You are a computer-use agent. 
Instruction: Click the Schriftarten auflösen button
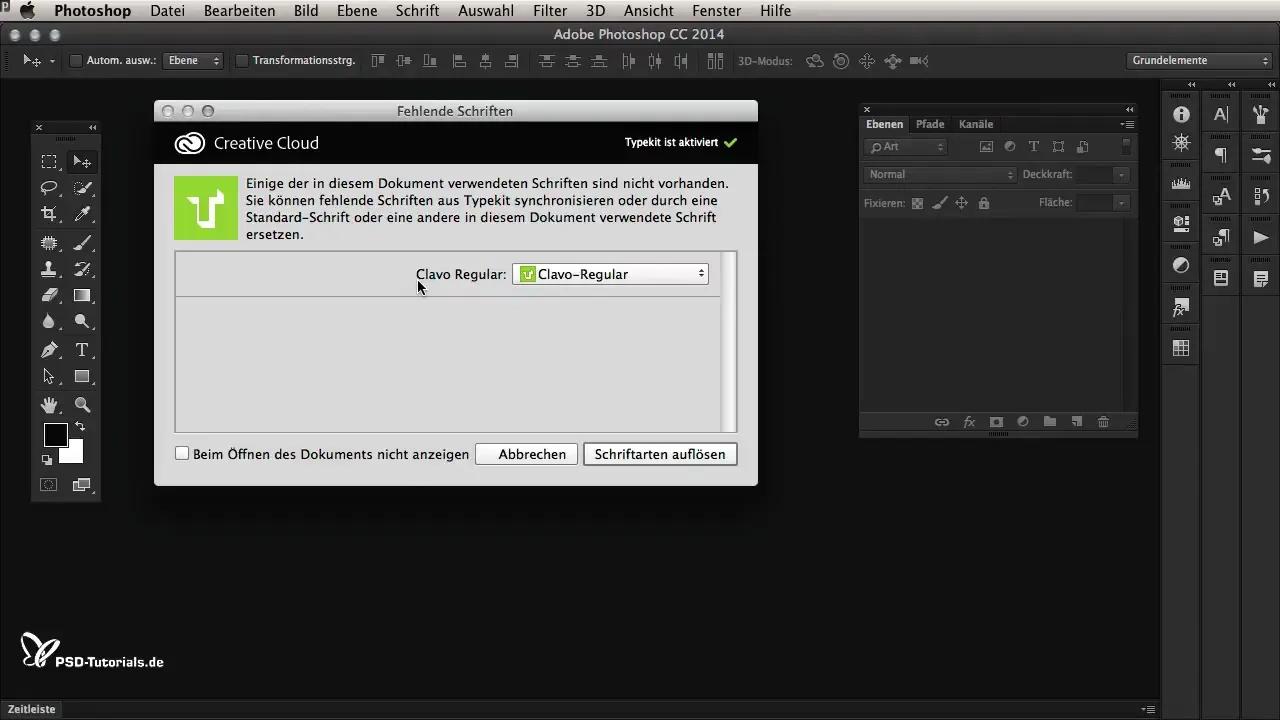660,454
